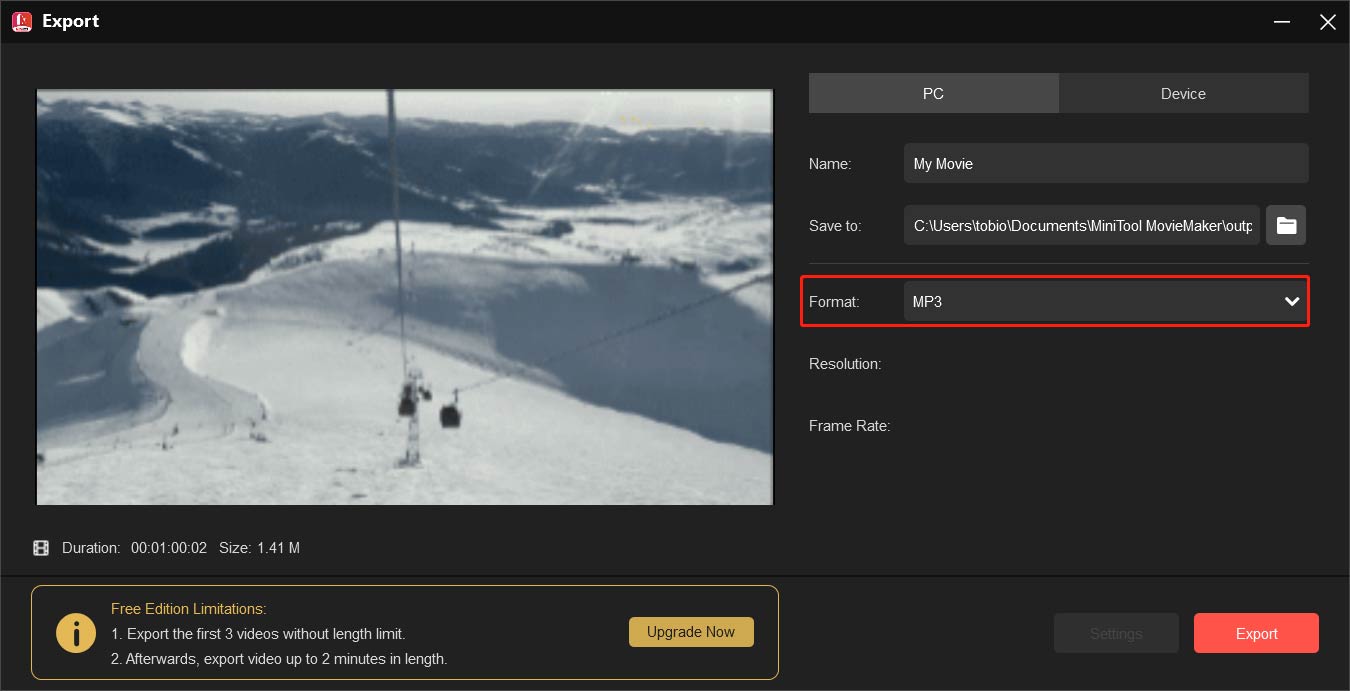Edit the Name field containing My Movie
The image size is (1350, 691).
click(x=1106, y=163)
